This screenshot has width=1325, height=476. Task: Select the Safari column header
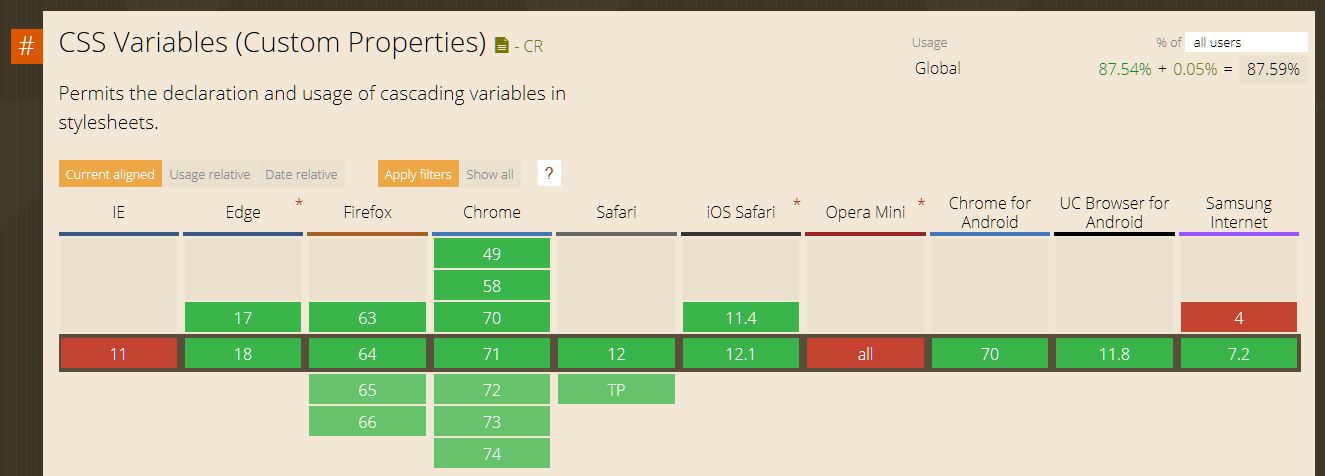coord(616,212)
